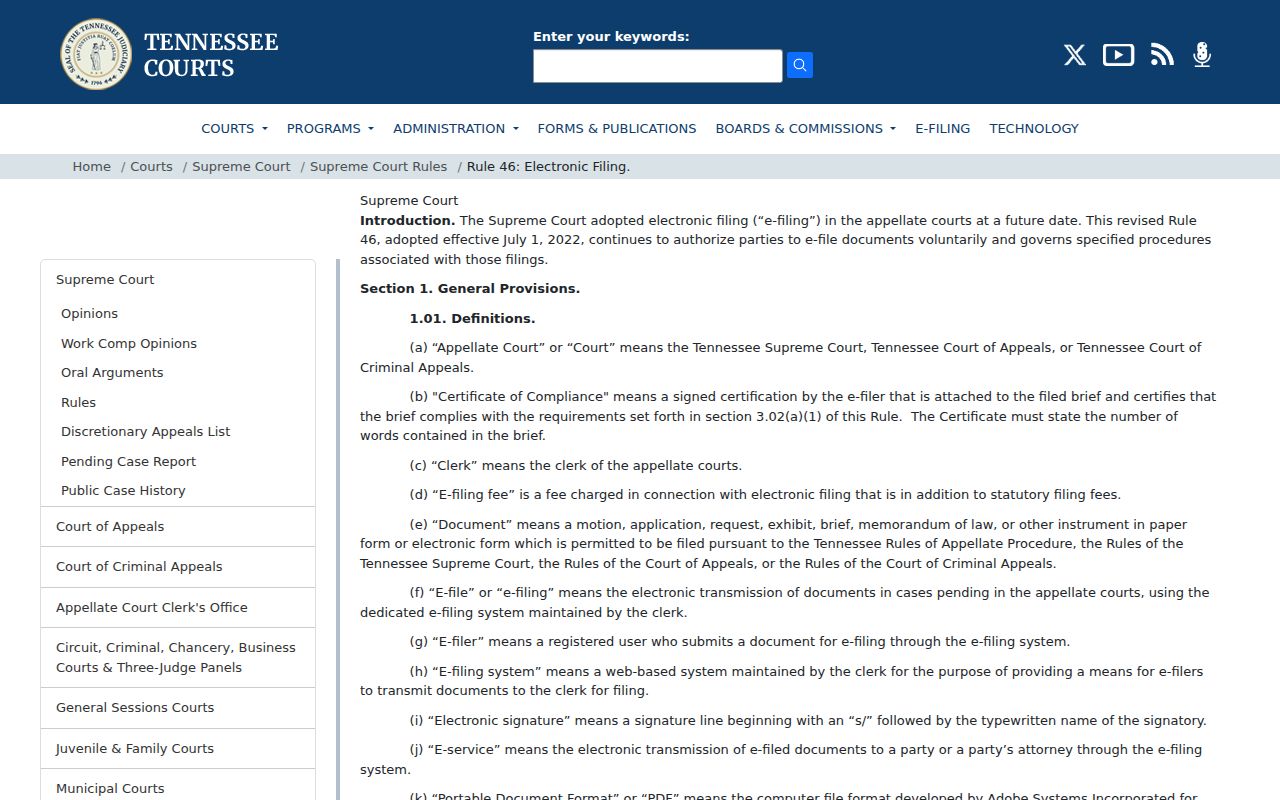The image size is (1280, 800).
Task: Expand the Courts dropdown menu
Action: click(234, 128)
